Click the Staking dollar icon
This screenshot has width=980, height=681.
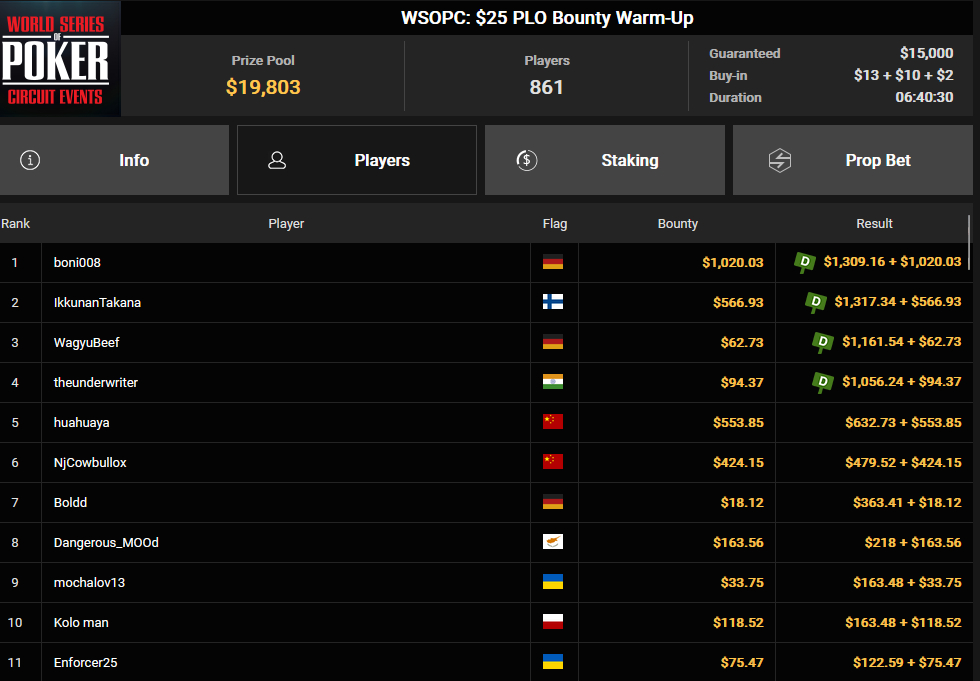coord(527,160)
